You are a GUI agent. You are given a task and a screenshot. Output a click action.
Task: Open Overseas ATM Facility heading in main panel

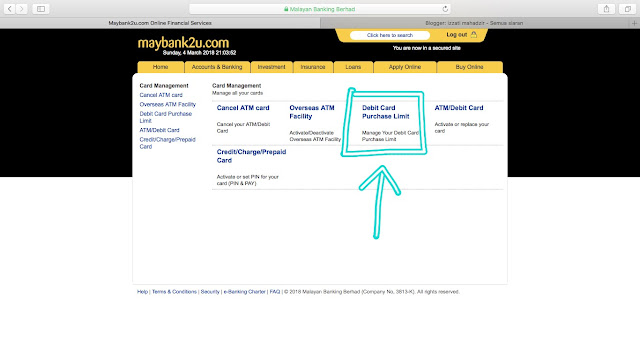312,112
